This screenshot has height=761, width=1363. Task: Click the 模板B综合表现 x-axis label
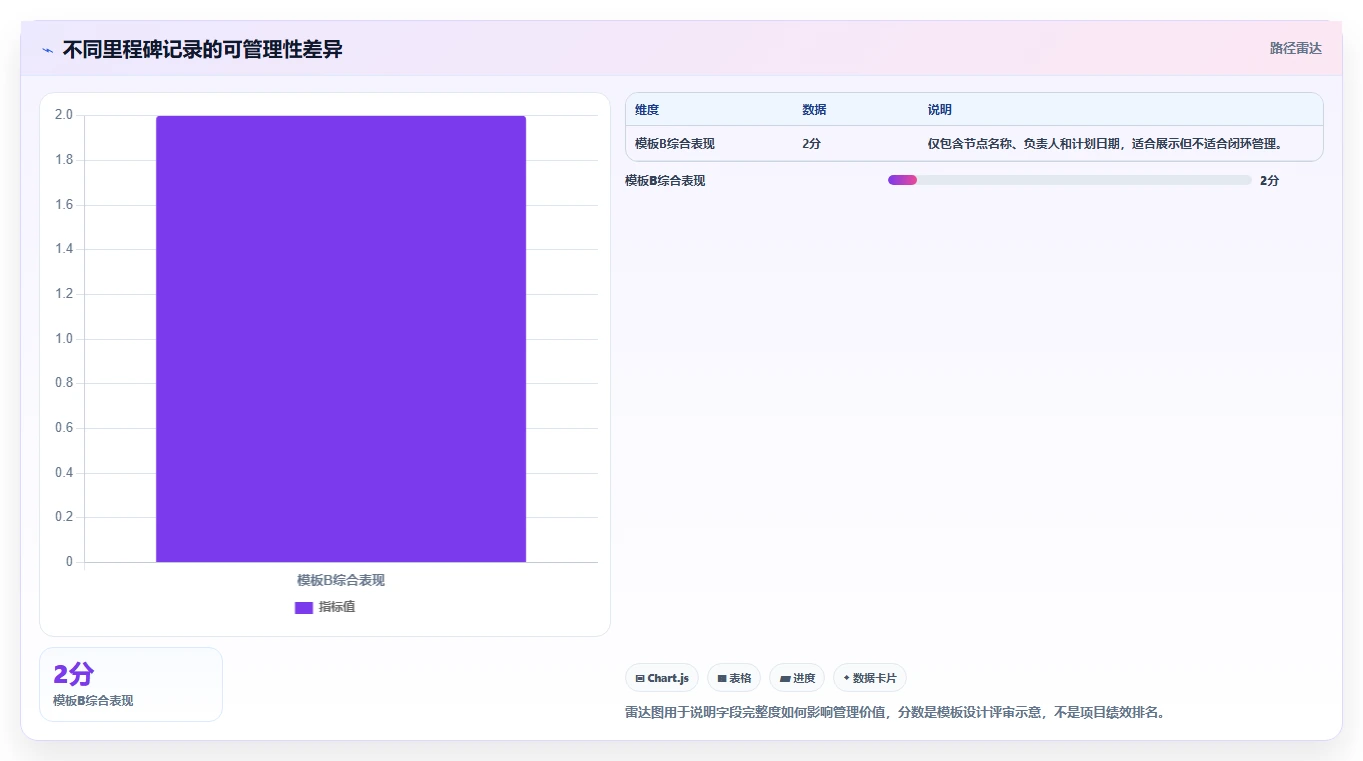341,580
